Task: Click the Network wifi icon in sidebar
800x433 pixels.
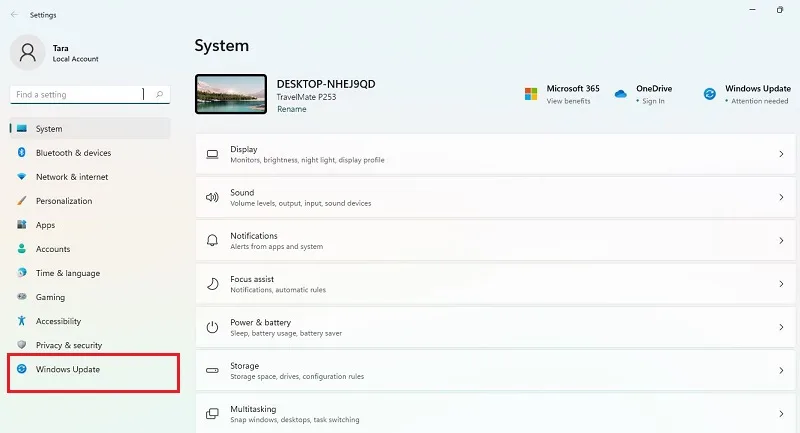Action: [x=21, y=176]
